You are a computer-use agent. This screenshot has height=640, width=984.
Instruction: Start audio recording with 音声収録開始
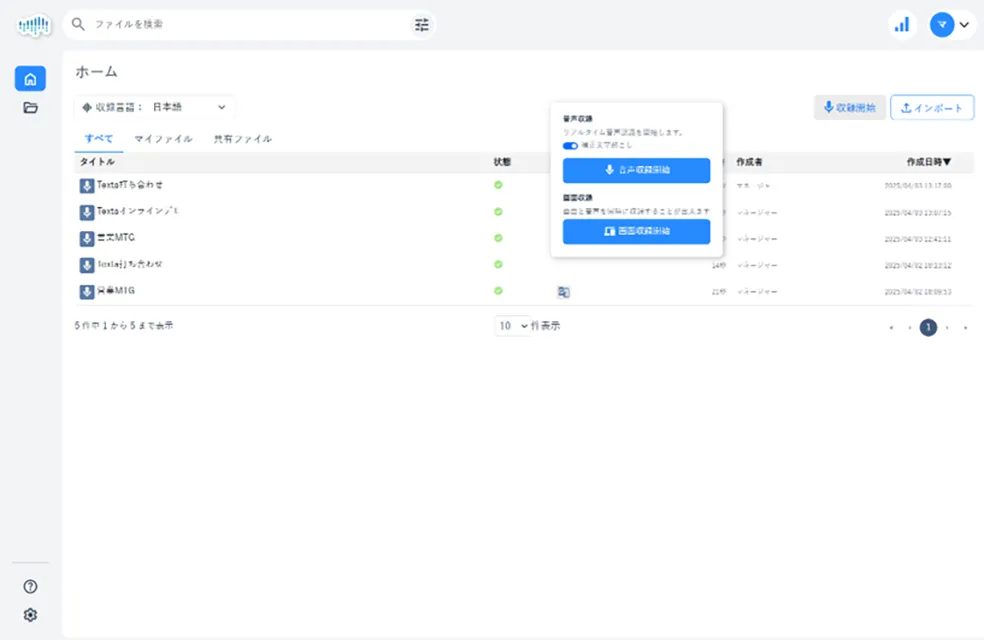click(x=636, y=170)
